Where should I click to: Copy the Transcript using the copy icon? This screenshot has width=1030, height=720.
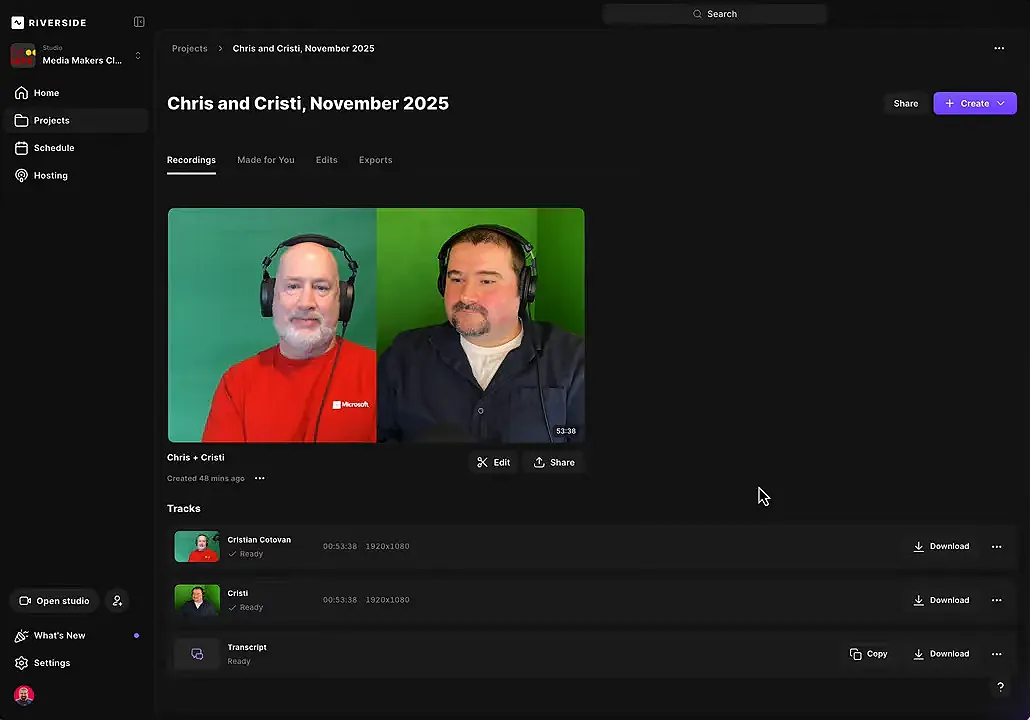click(868, 653)
